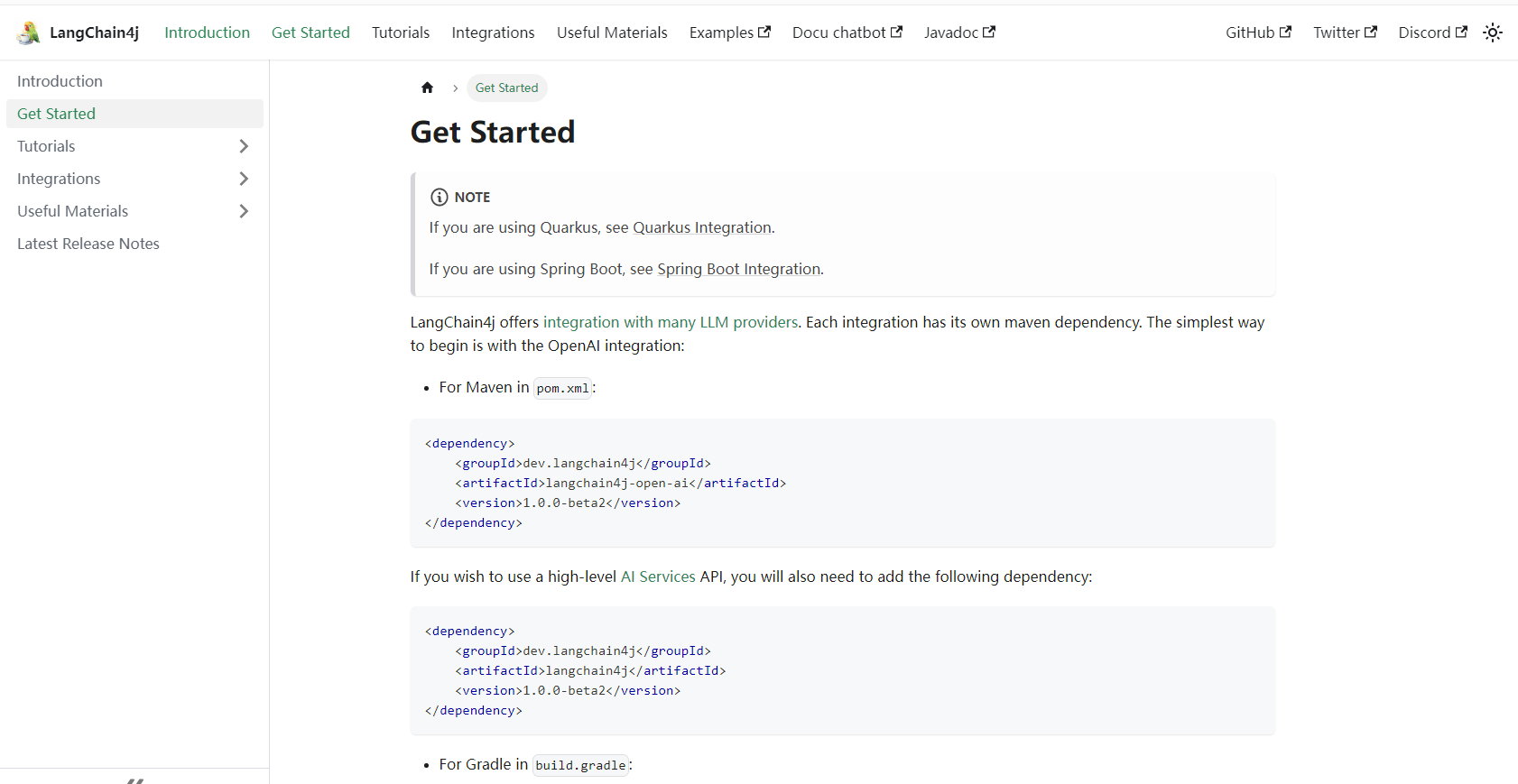Click the external-link icon beside Twitter
1518x784 pixels.
point(1371,32)
